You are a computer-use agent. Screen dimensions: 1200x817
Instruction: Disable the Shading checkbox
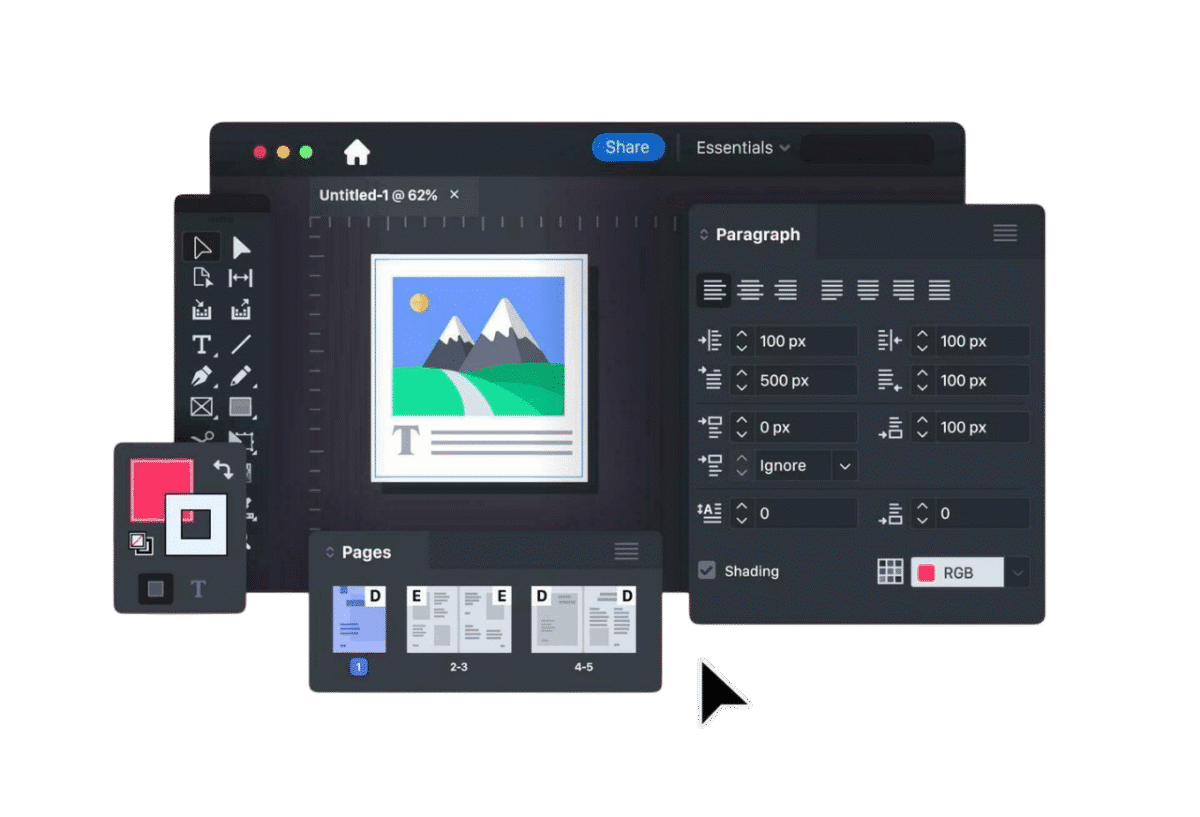[707, 571]
